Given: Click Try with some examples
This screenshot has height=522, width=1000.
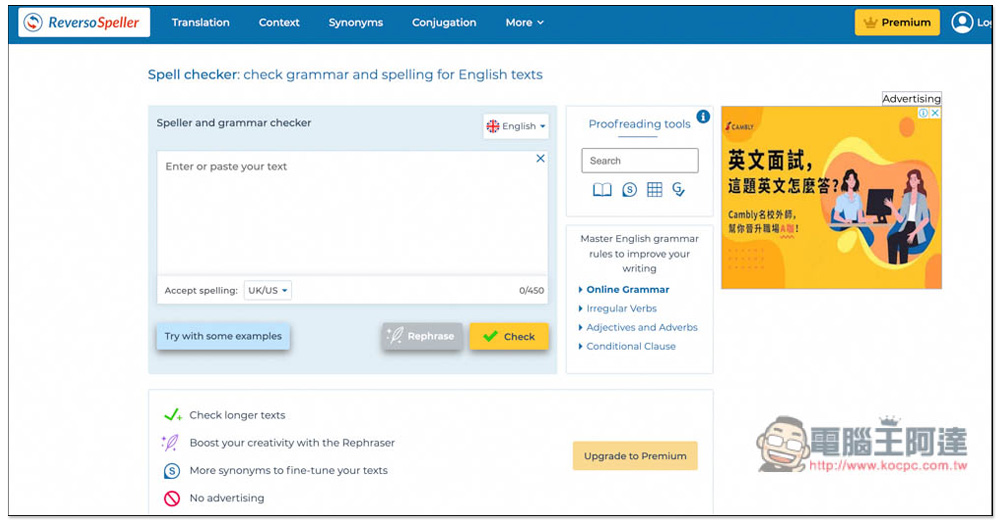Looking at the screenshot, I should click(223, 336).
